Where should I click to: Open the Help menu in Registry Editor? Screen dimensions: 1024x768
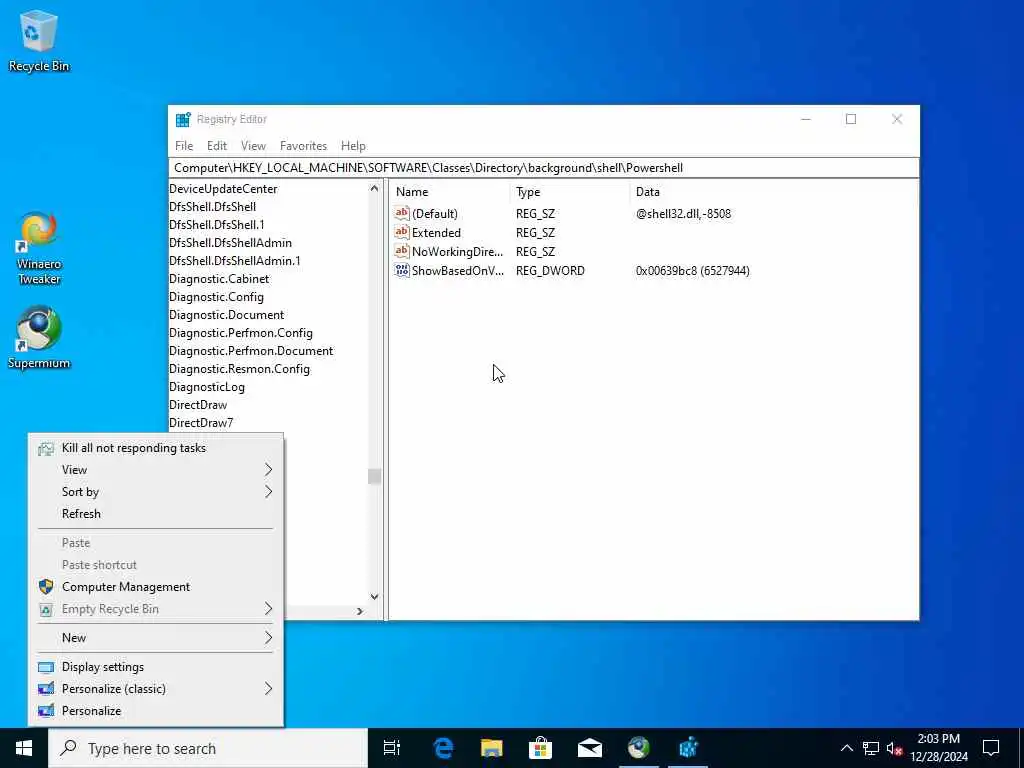(353, 146)
